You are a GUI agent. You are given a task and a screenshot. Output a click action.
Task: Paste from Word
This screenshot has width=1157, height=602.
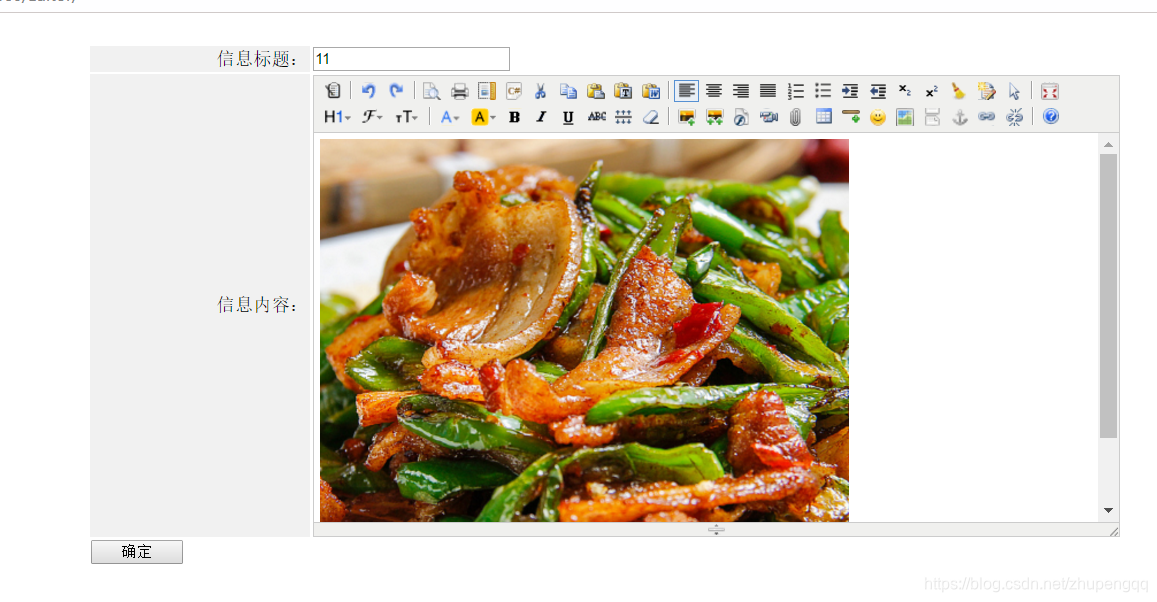coord(651,91)
